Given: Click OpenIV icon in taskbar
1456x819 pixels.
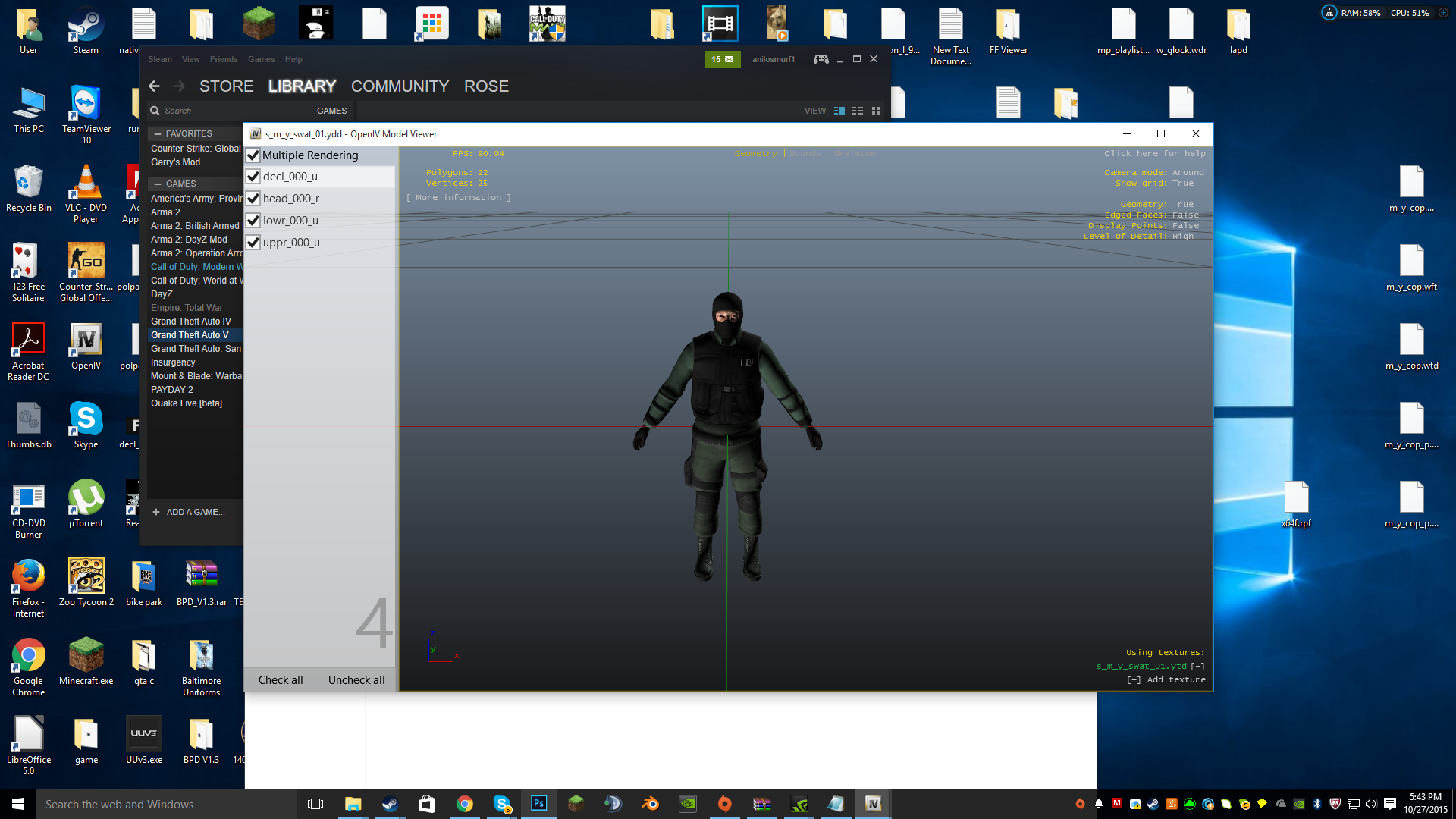Looking at the screenshot, I should 873,804.
